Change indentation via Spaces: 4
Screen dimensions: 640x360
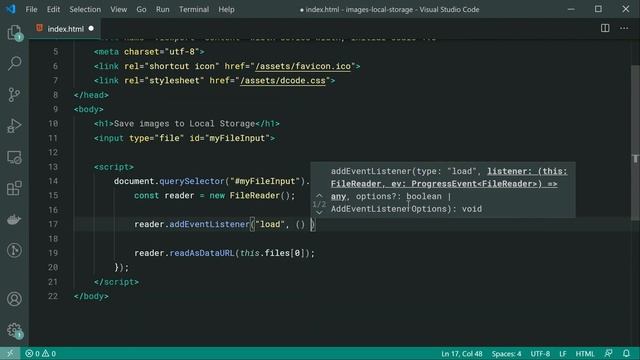coord(506,353)
